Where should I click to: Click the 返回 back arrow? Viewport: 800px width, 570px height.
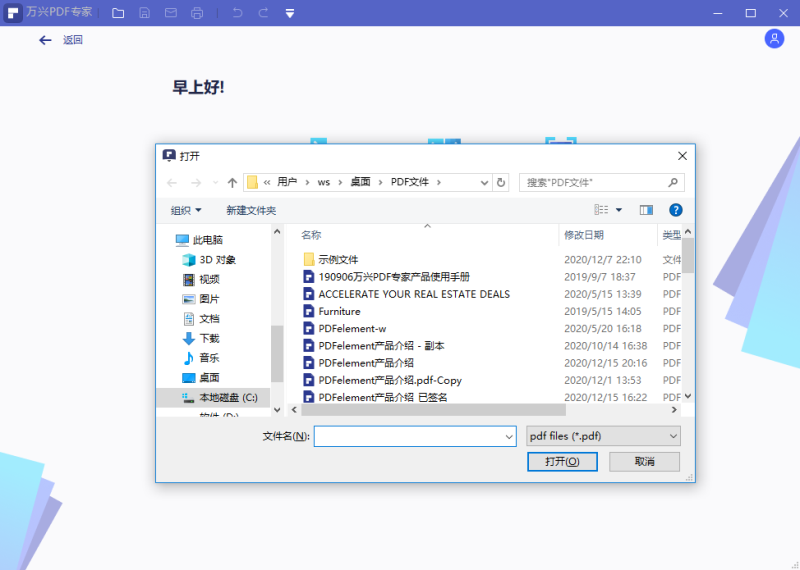[45, 40]
